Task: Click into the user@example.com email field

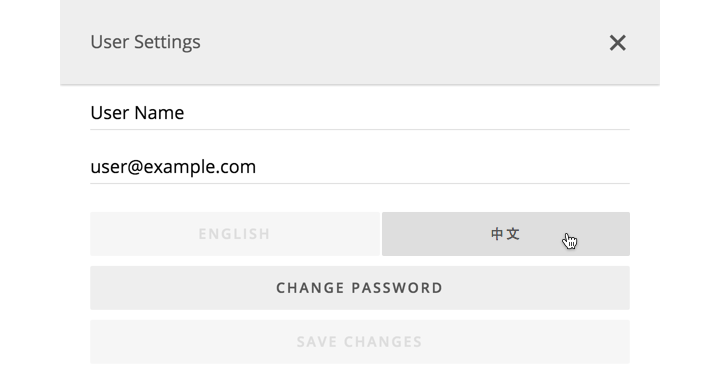Action: pos(360,167)
